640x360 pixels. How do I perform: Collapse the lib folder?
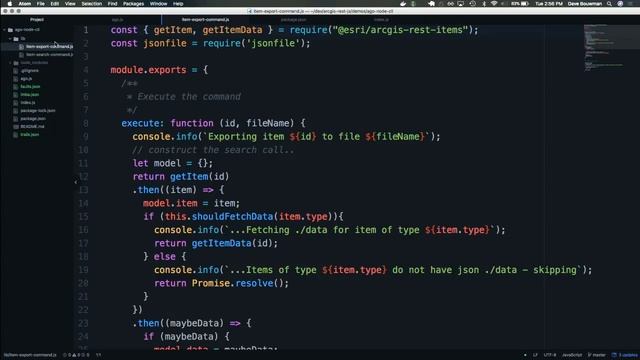tap(10, 39)
